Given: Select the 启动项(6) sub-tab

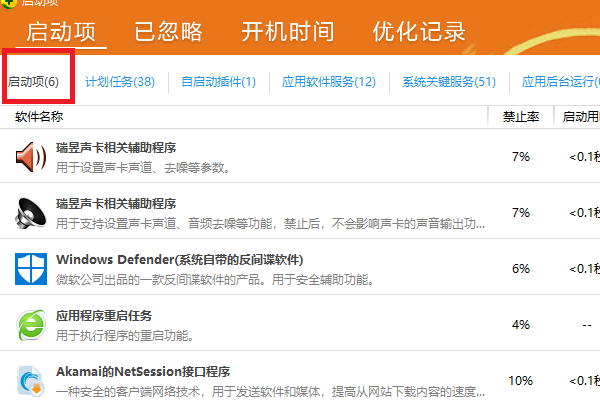Looking at the screenshot, I should [x=33, y=82].
